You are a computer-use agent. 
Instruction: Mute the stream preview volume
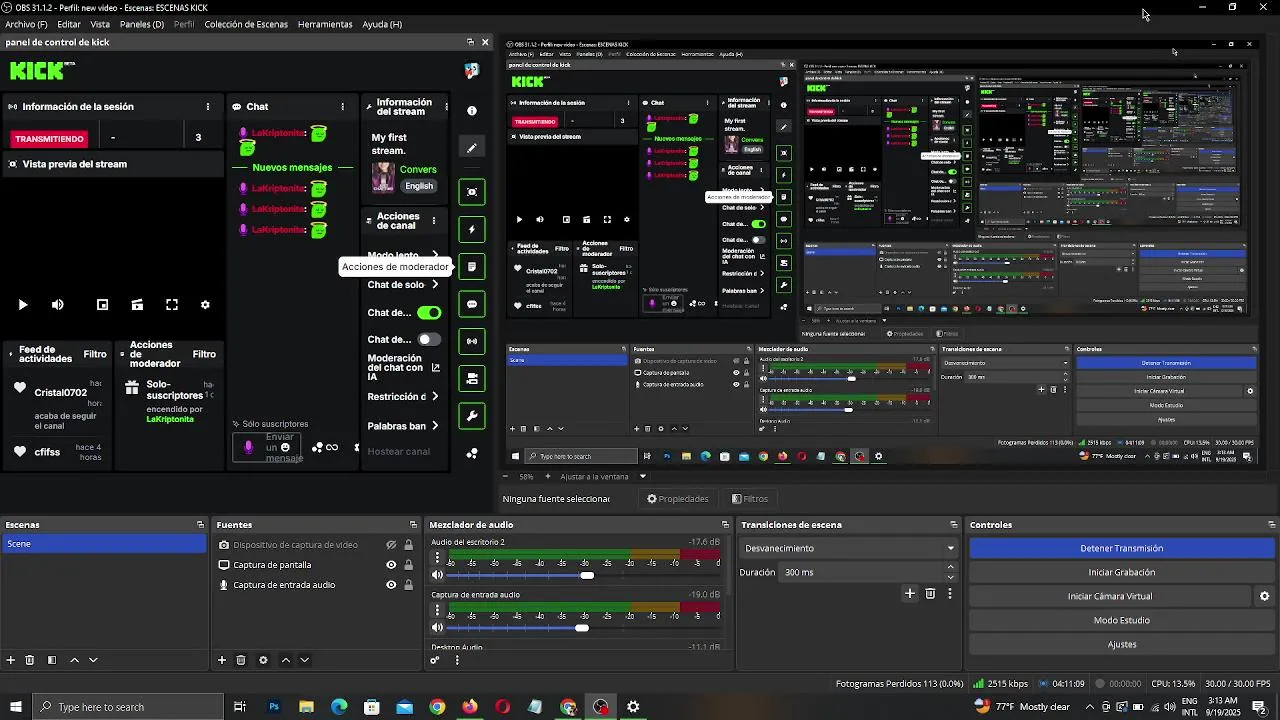click(x=58, y=305)
